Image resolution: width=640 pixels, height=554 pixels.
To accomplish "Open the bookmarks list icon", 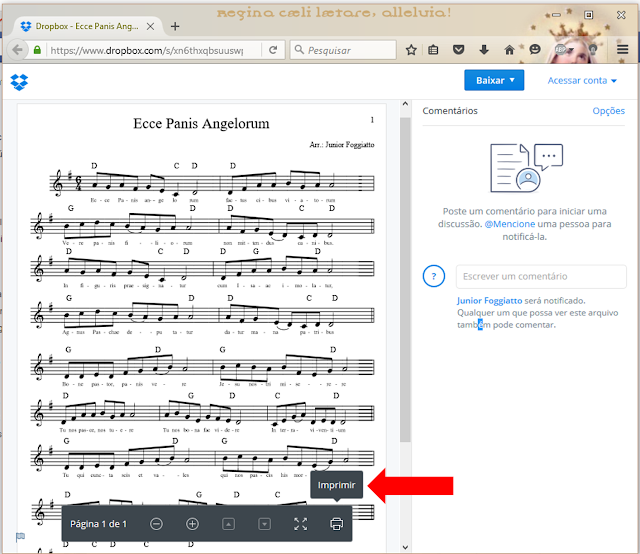I will (433, 50).
